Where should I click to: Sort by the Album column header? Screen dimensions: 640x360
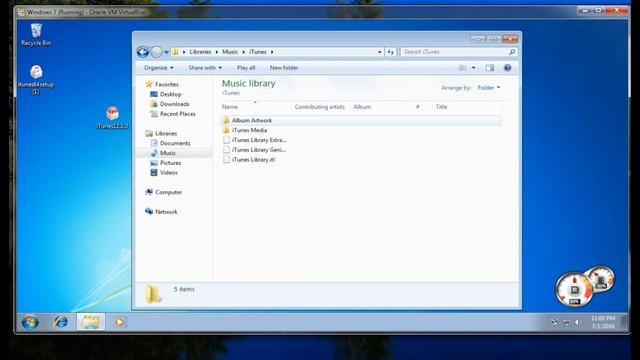382,107
